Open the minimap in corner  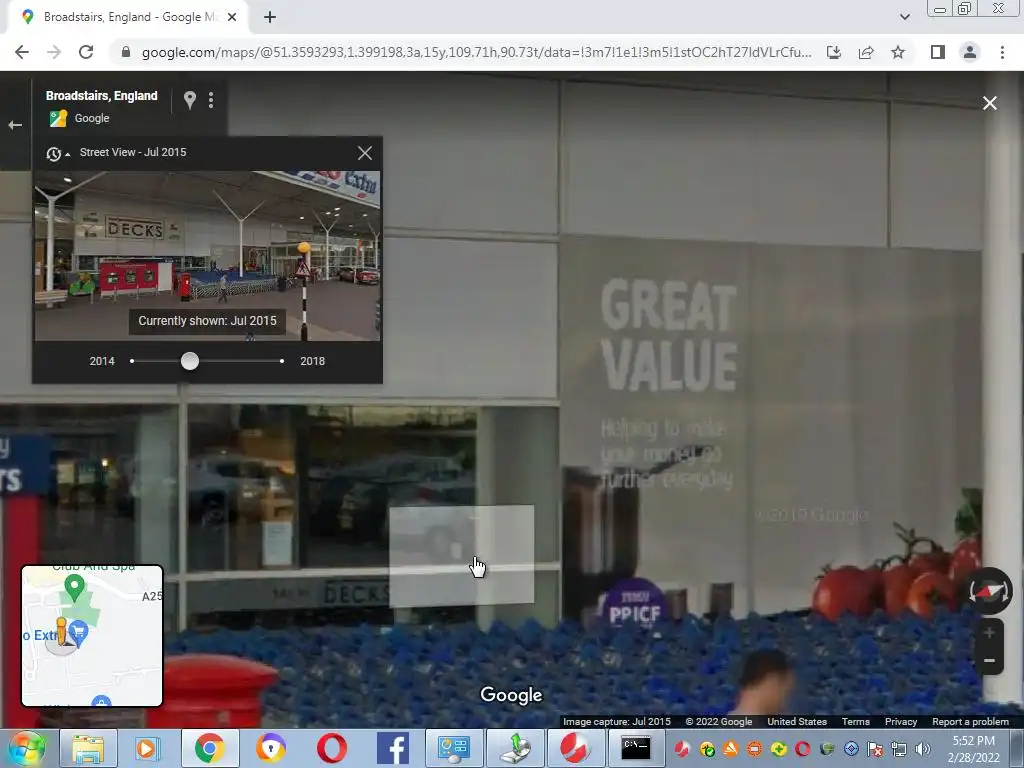click(92, 636)
